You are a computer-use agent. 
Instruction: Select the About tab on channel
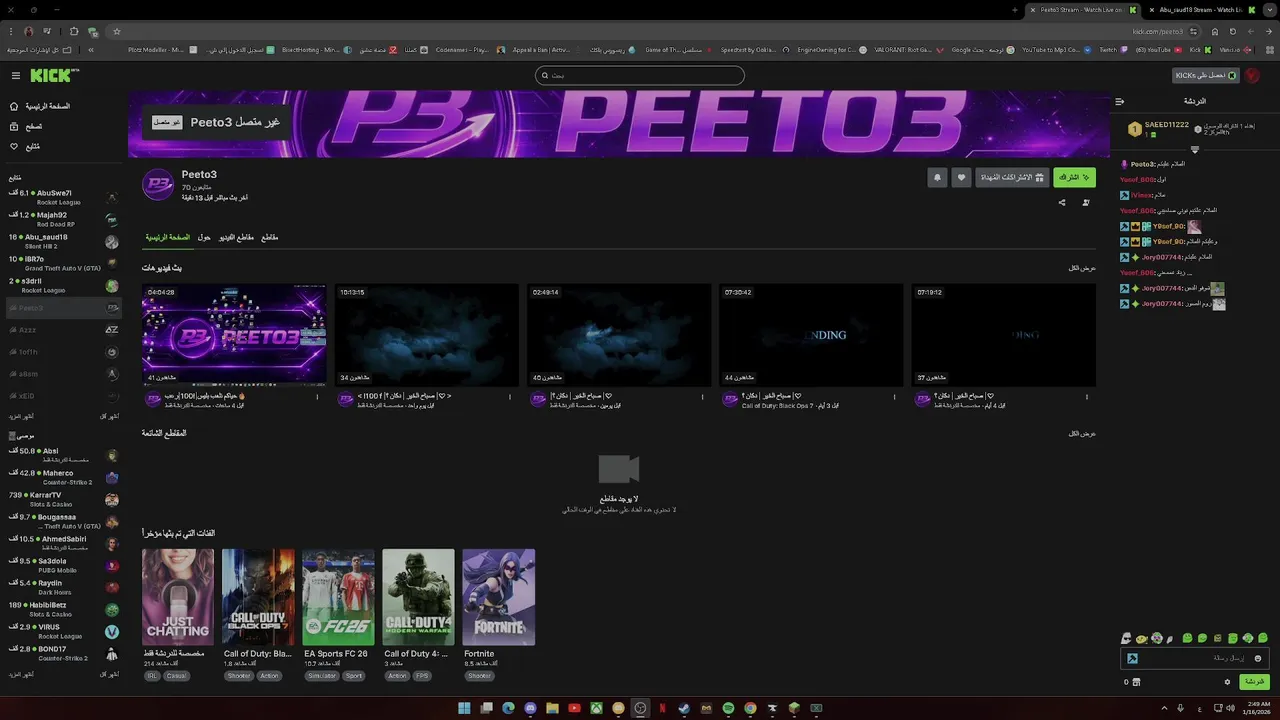pyautogui.click(x=204, y=238)
